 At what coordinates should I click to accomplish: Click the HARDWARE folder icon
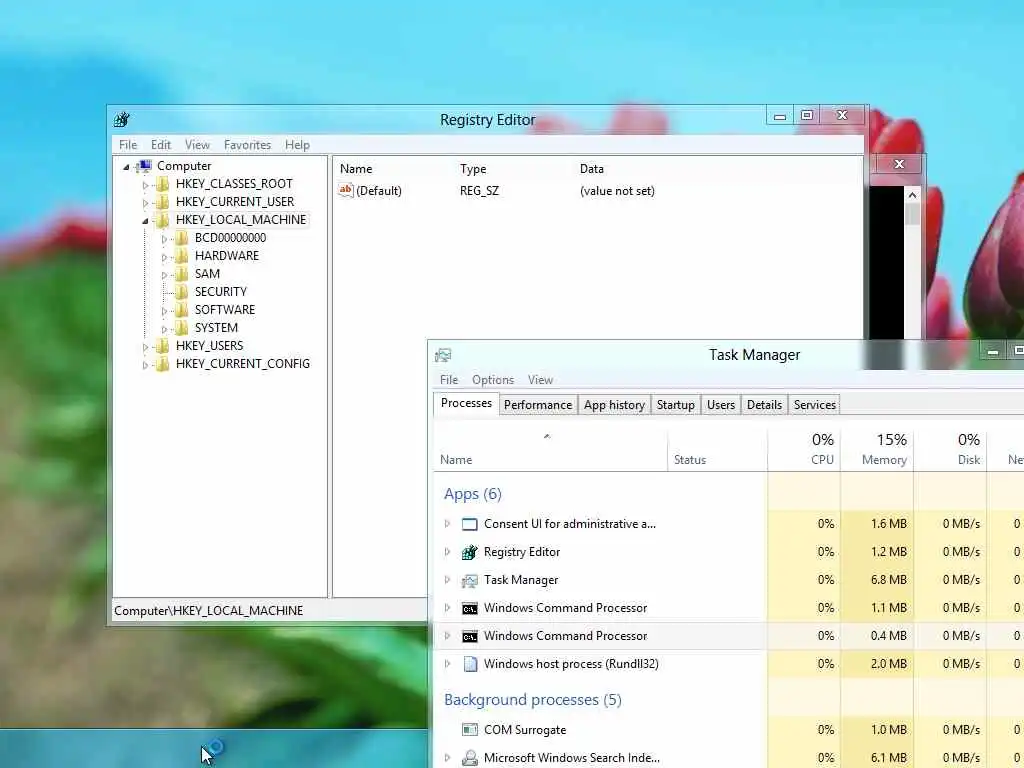coord(182,255)
